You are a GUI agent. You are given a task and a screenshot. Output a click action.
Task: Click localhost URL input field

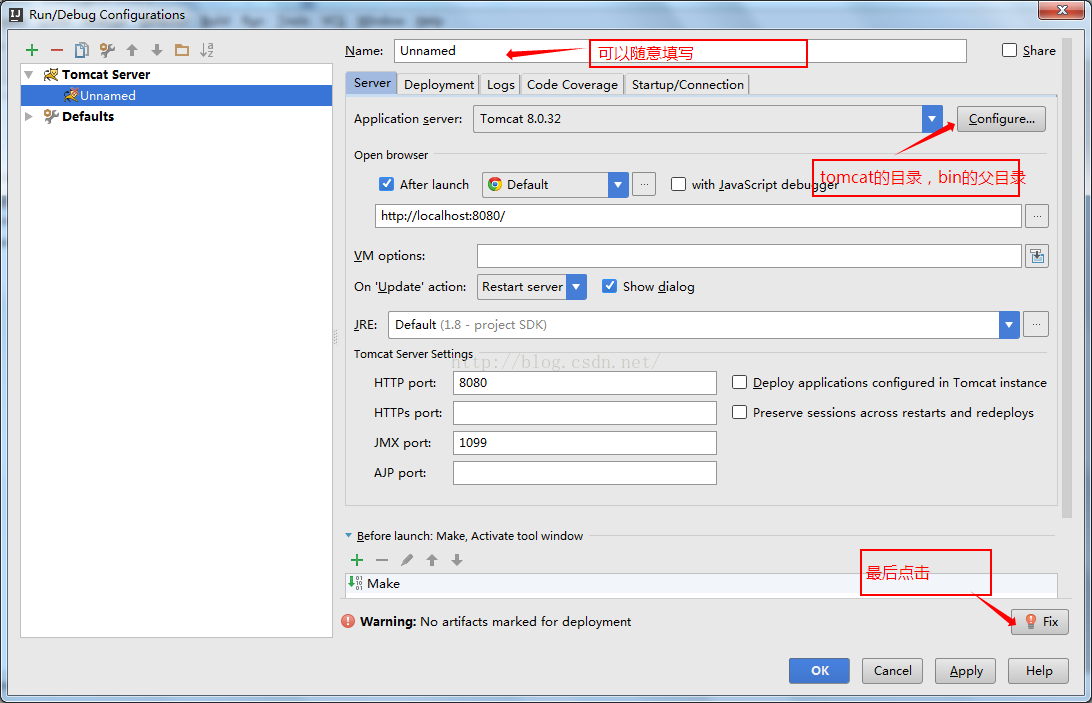[x=699, y=216]
